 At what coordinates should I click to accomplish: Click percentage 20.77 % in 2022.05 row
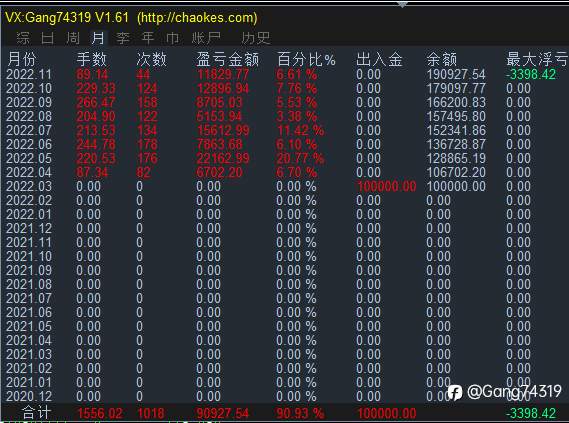(x=300, y=158)
